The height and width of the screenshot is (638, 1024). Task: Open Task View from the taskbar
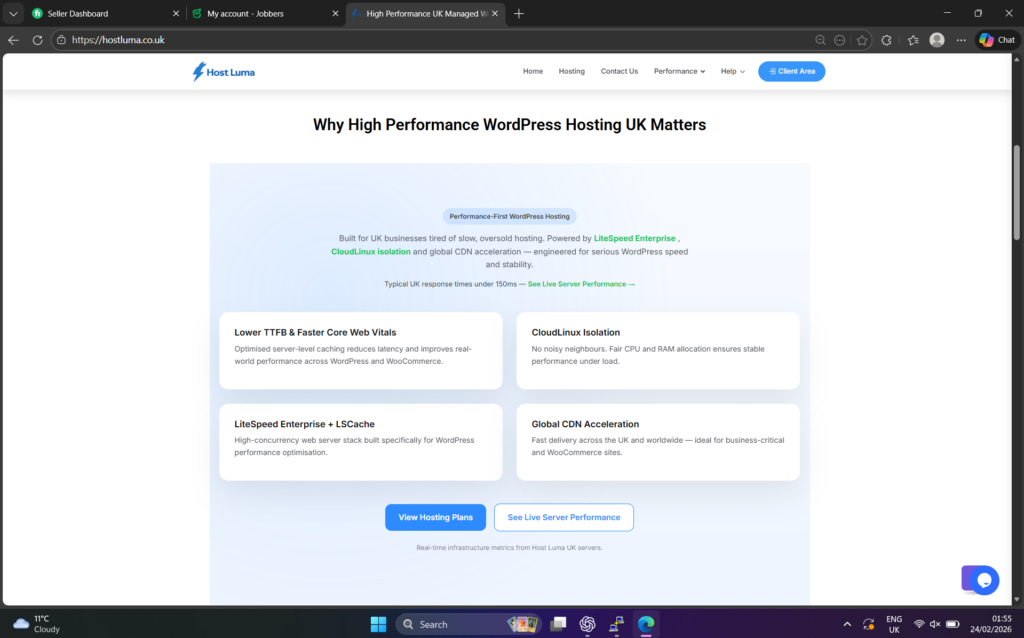tap(558, 624)
